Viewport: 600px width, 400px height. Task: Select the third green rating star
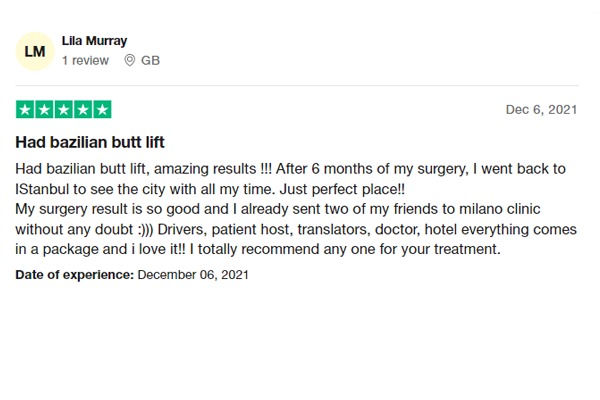(x=64, y=109)
